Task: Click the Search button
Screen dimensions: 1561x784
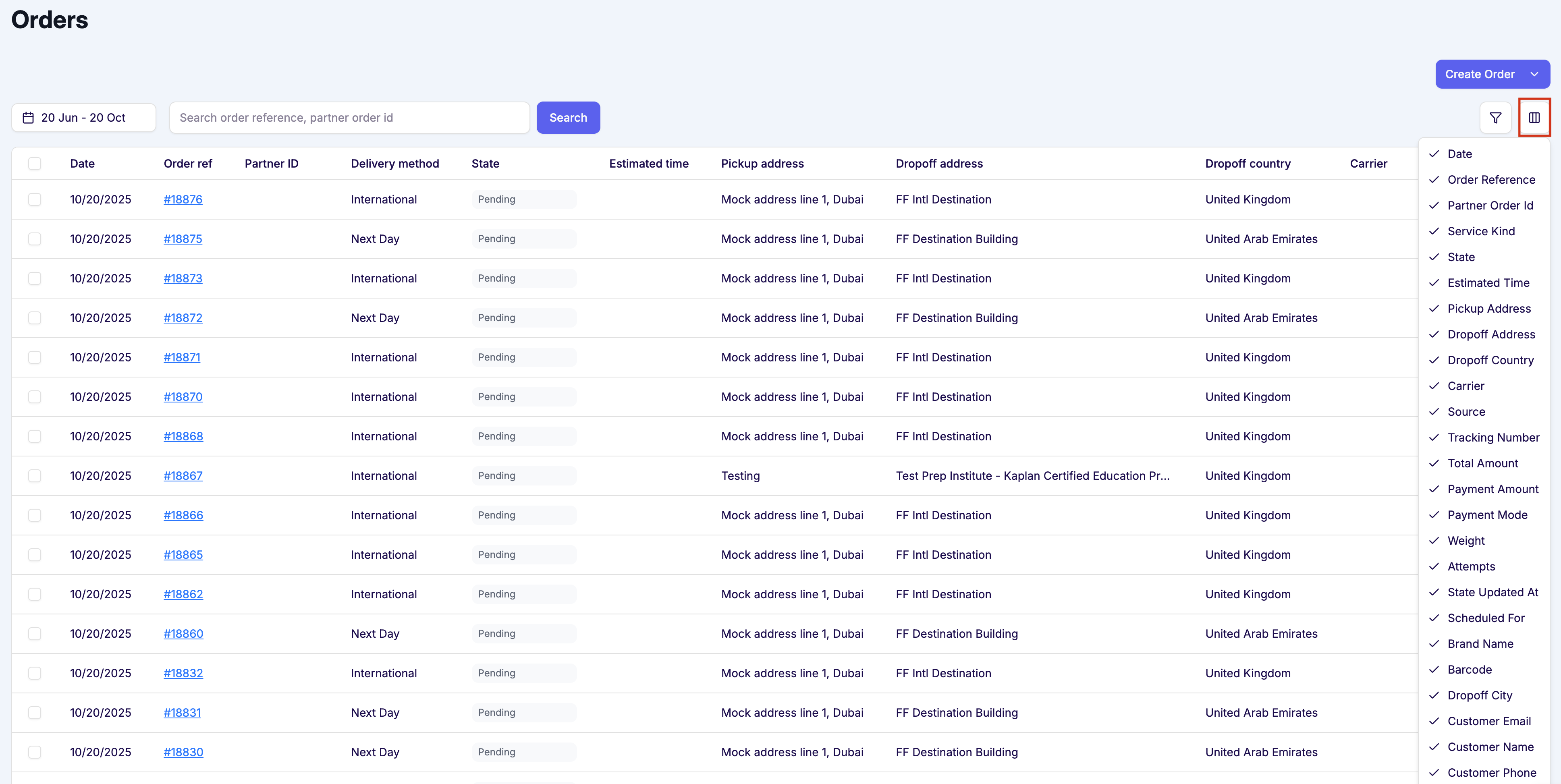Action: click(x=568, y=117)
